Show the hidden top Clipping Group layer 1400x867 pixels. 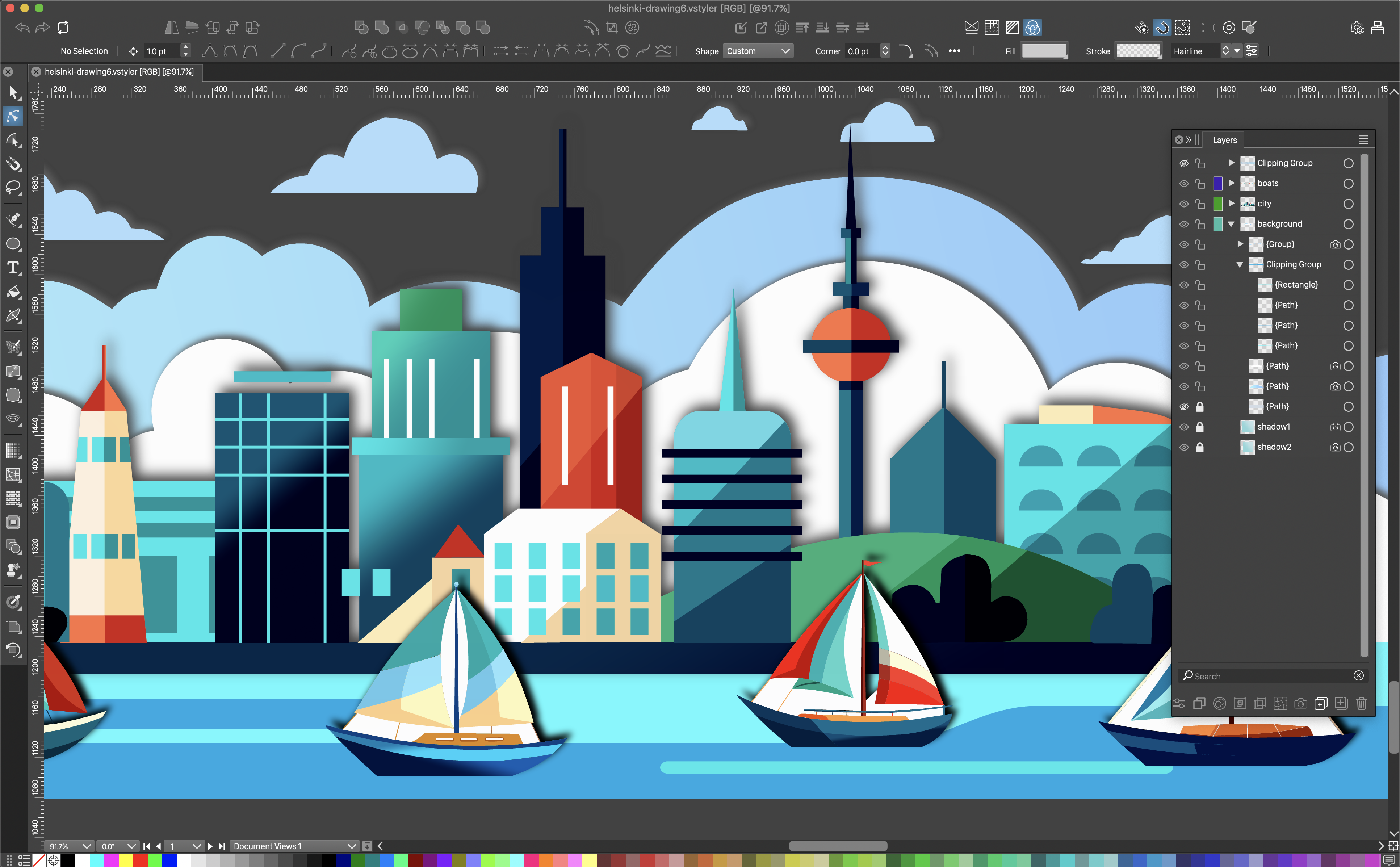1184,163
